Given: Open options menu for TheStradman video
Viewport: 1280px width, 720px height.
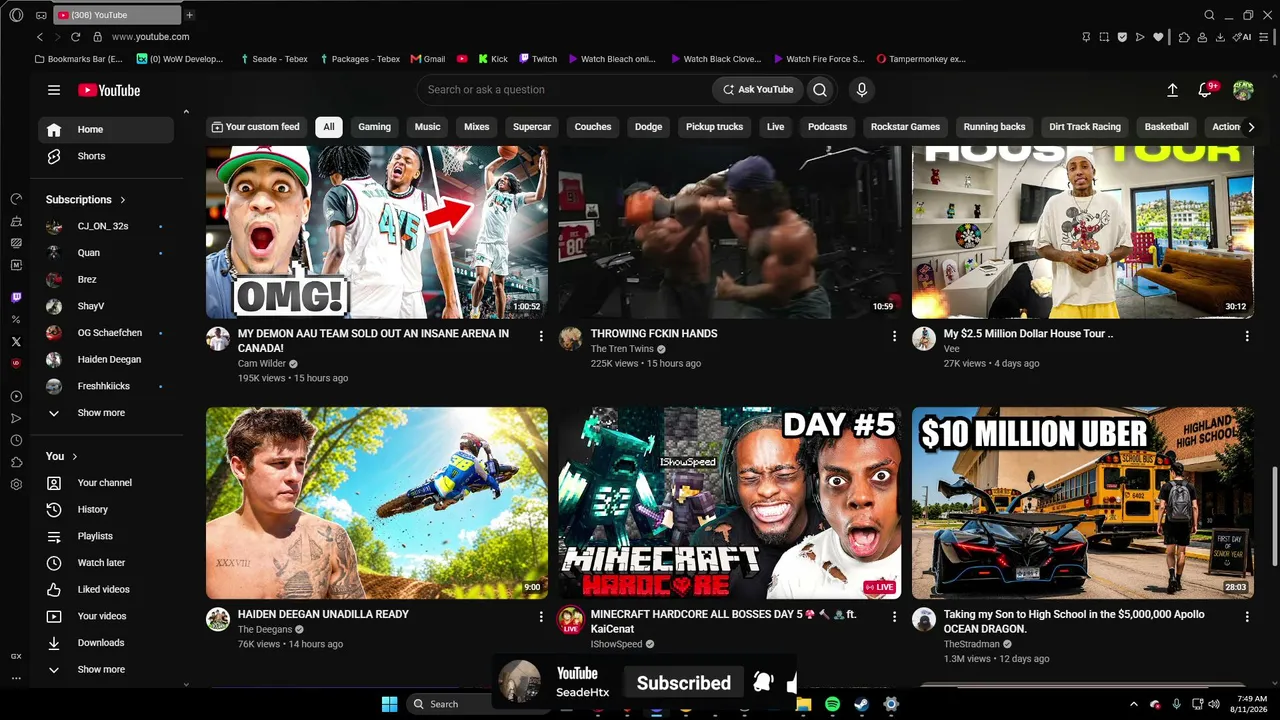Looking at the screenshot, I should pos(1247,617).
